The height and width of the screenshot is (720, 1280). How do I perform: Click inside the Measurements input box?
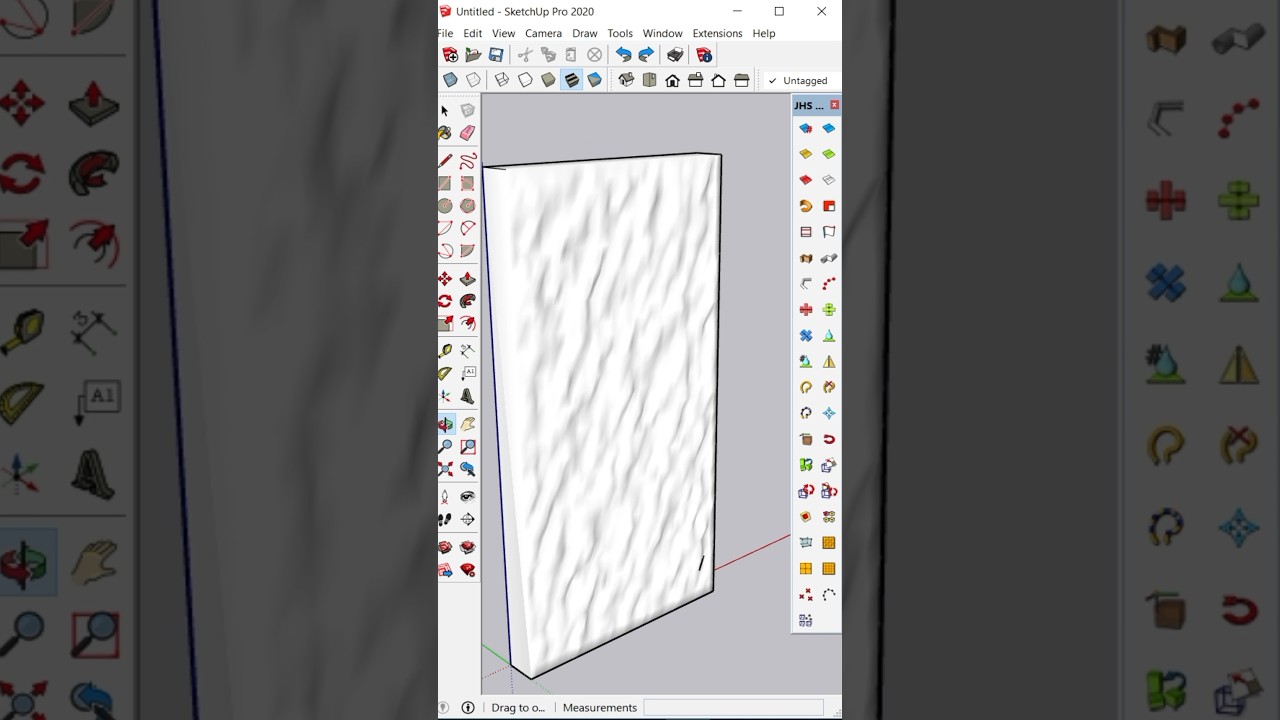[x=733, y=707]
